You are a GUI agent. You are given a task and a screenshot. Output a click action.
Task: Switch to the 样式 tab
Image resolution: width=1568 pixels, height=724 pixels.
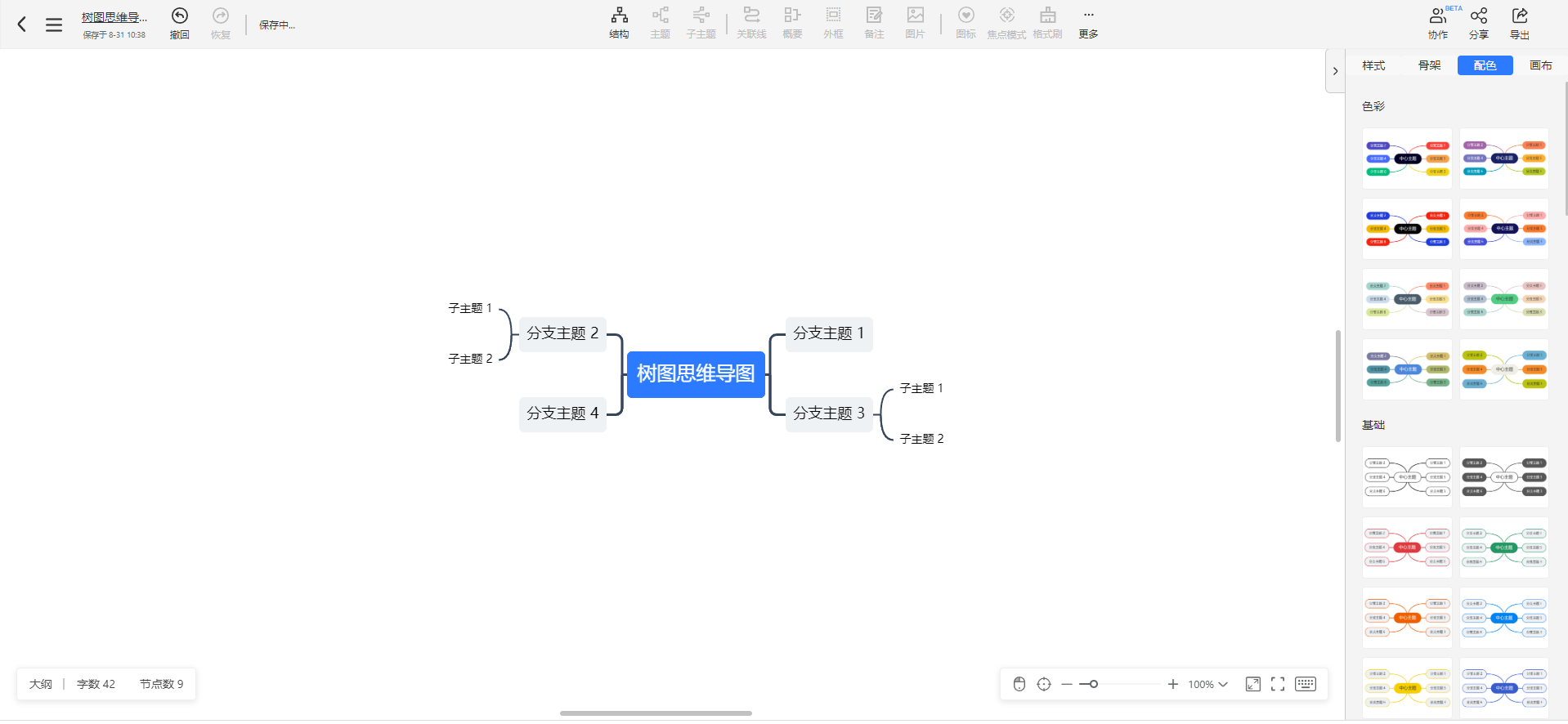click(1373, 65)
